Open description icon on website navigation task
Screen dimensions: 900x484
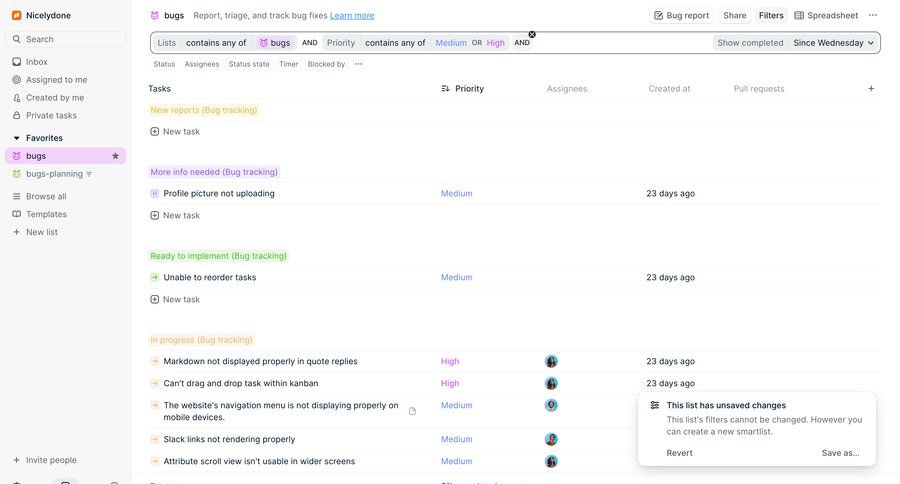pyautogui.click(x=412, y=411)
